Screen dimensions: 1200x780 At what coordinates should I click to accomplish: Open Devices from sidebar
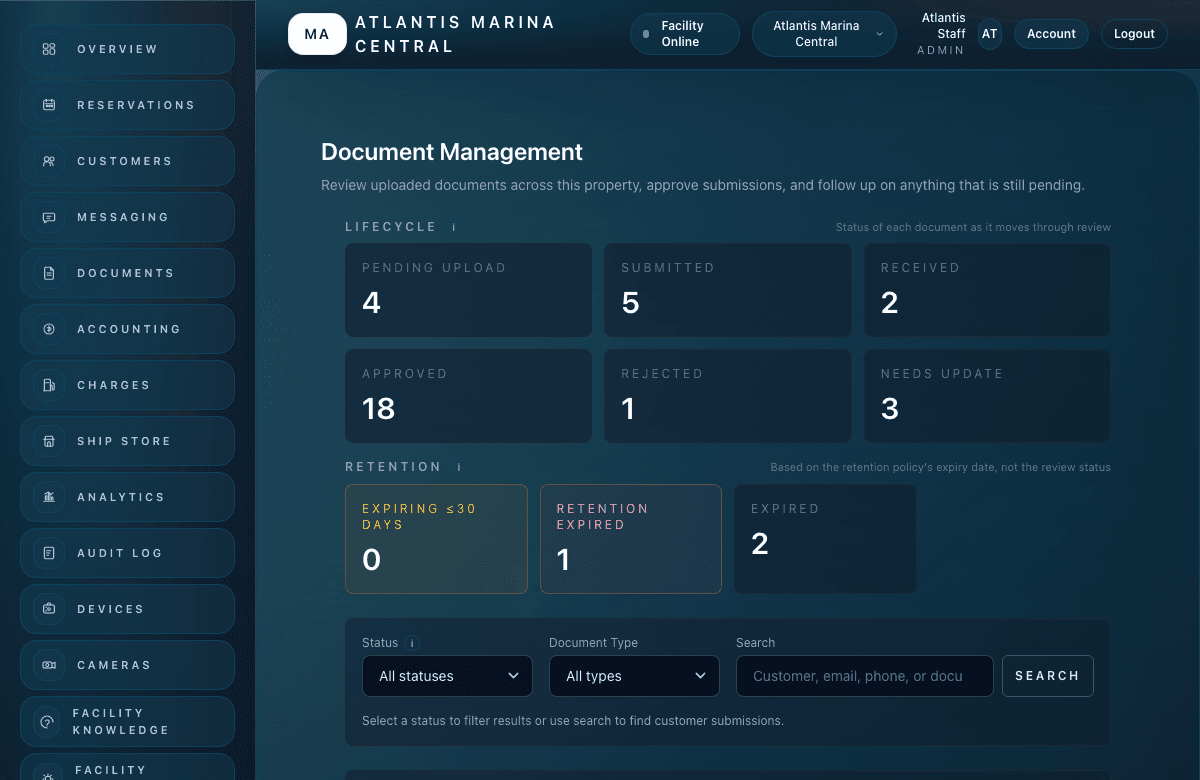point(128,609)
